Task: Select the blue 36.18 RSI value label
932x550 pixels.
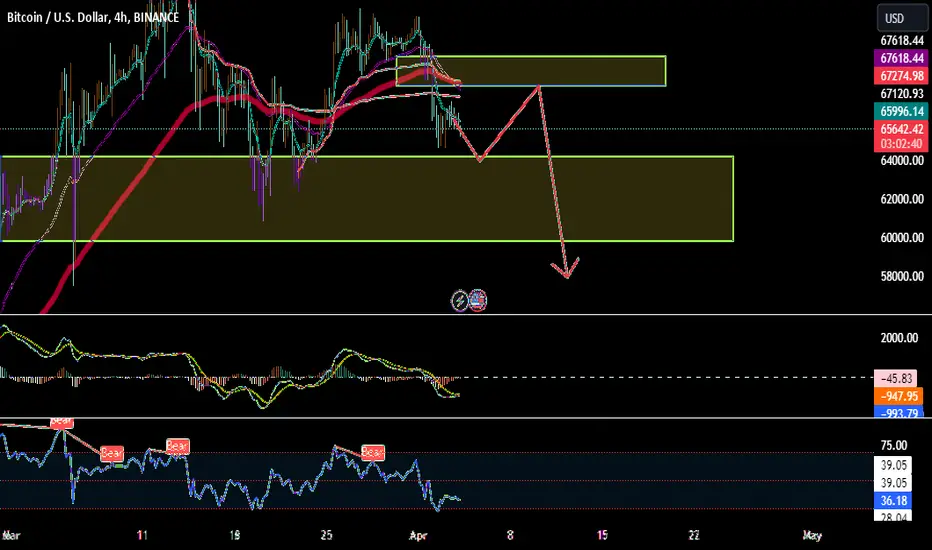Action: pos(893,501)
